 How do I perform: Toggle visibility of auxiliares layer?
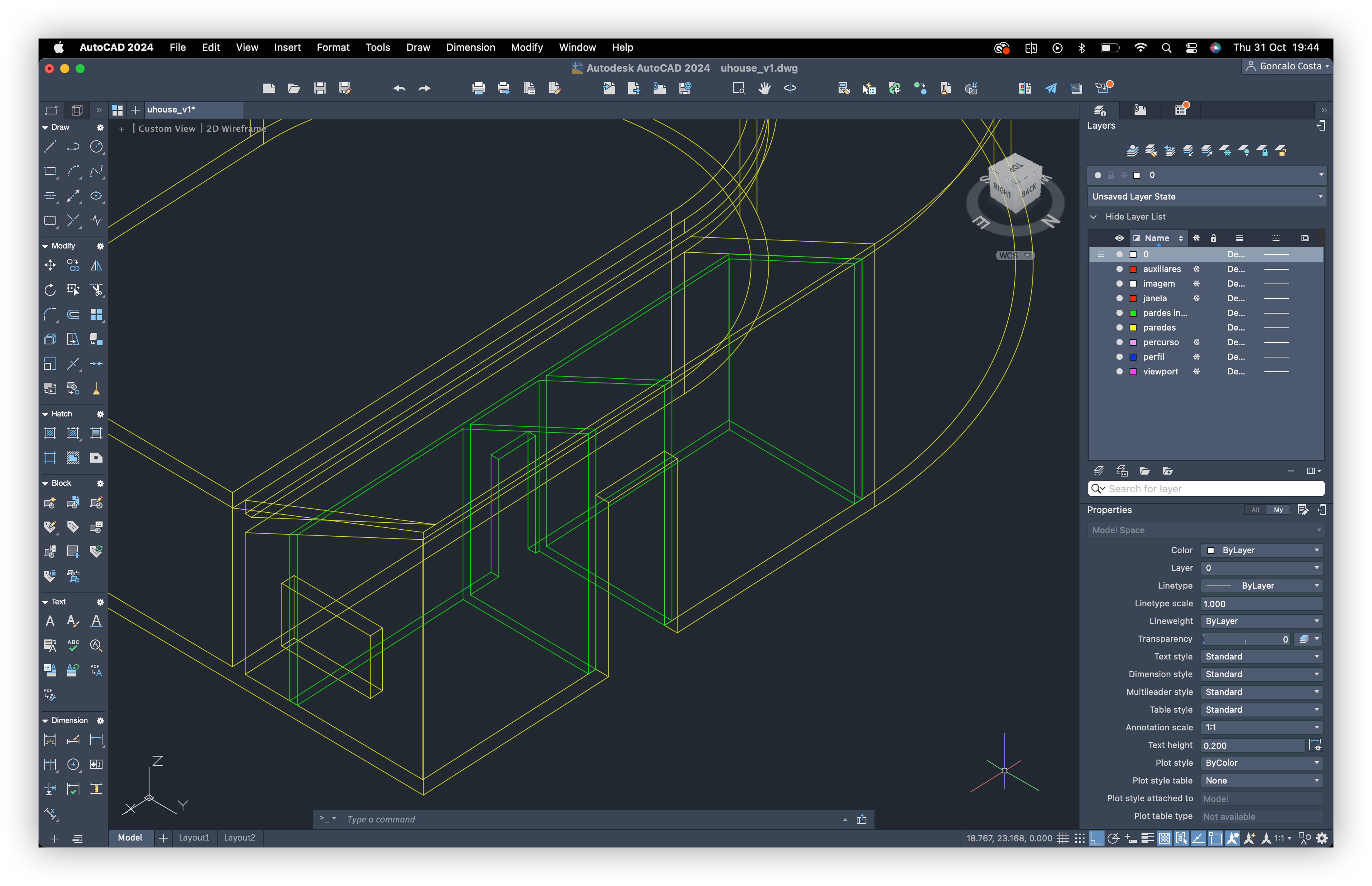point(1119,268)
